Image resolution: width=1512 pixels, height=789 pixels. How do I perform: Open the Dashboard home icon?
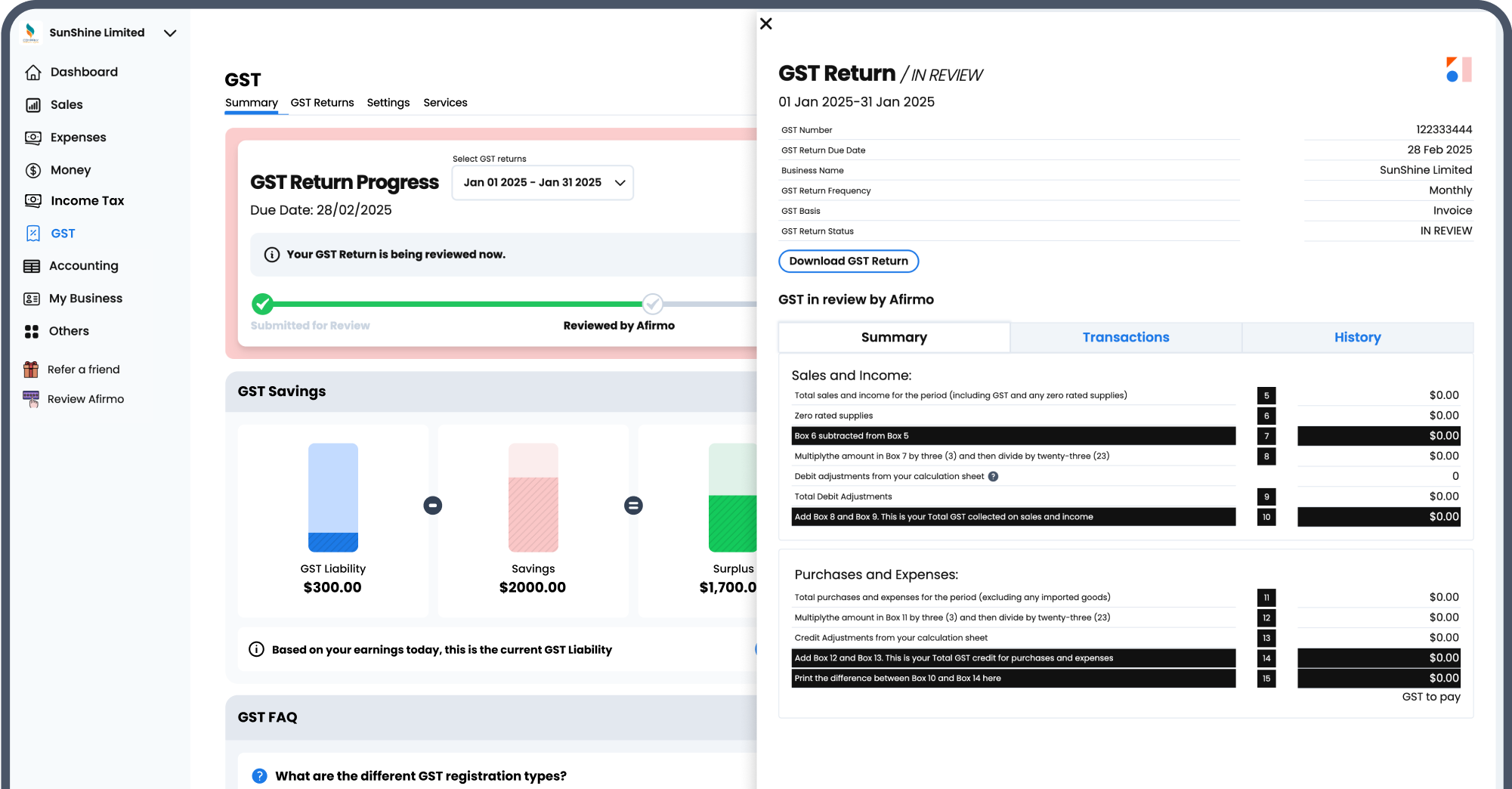[x=32, y=73]
